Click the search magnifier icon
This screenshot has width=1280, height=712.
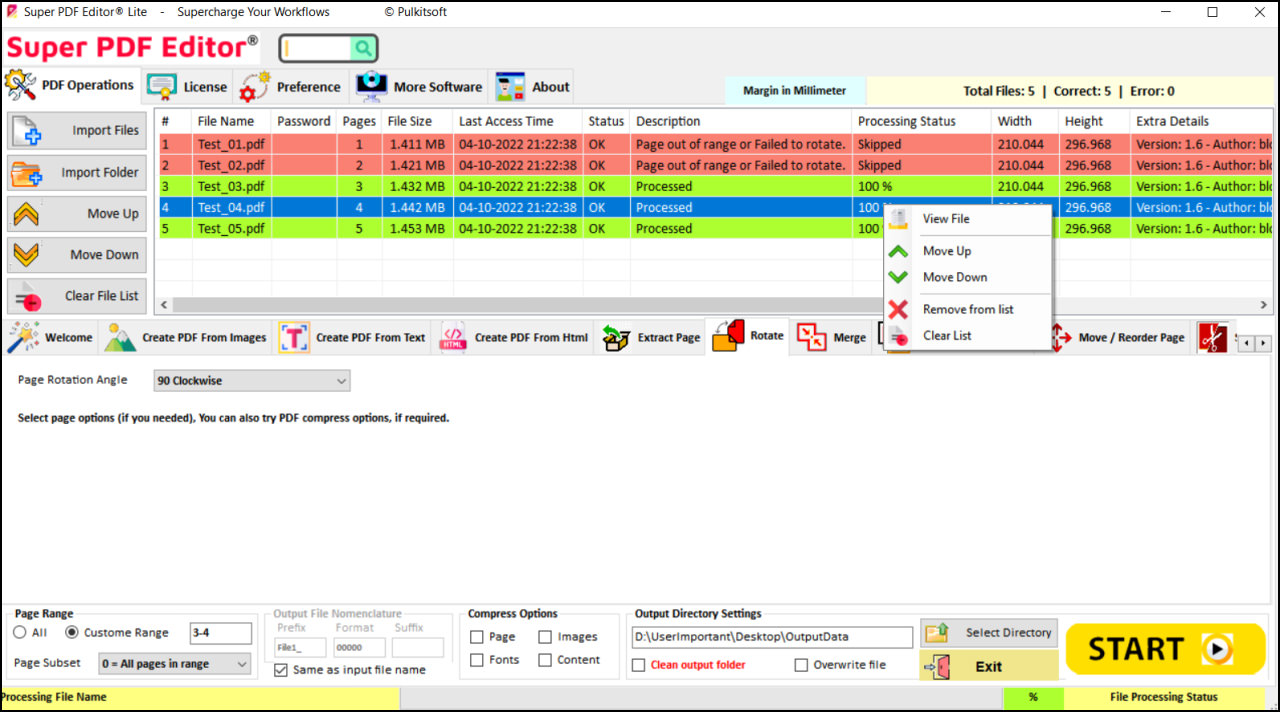[x=365, y=47]
